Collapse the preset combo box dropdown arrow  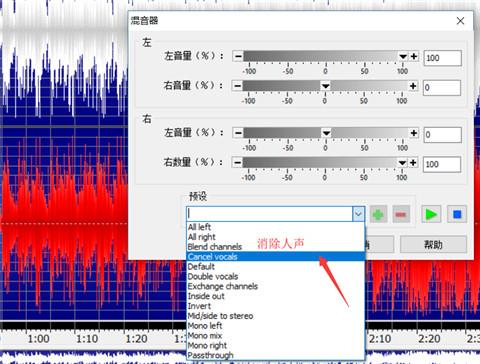point(358,214)
